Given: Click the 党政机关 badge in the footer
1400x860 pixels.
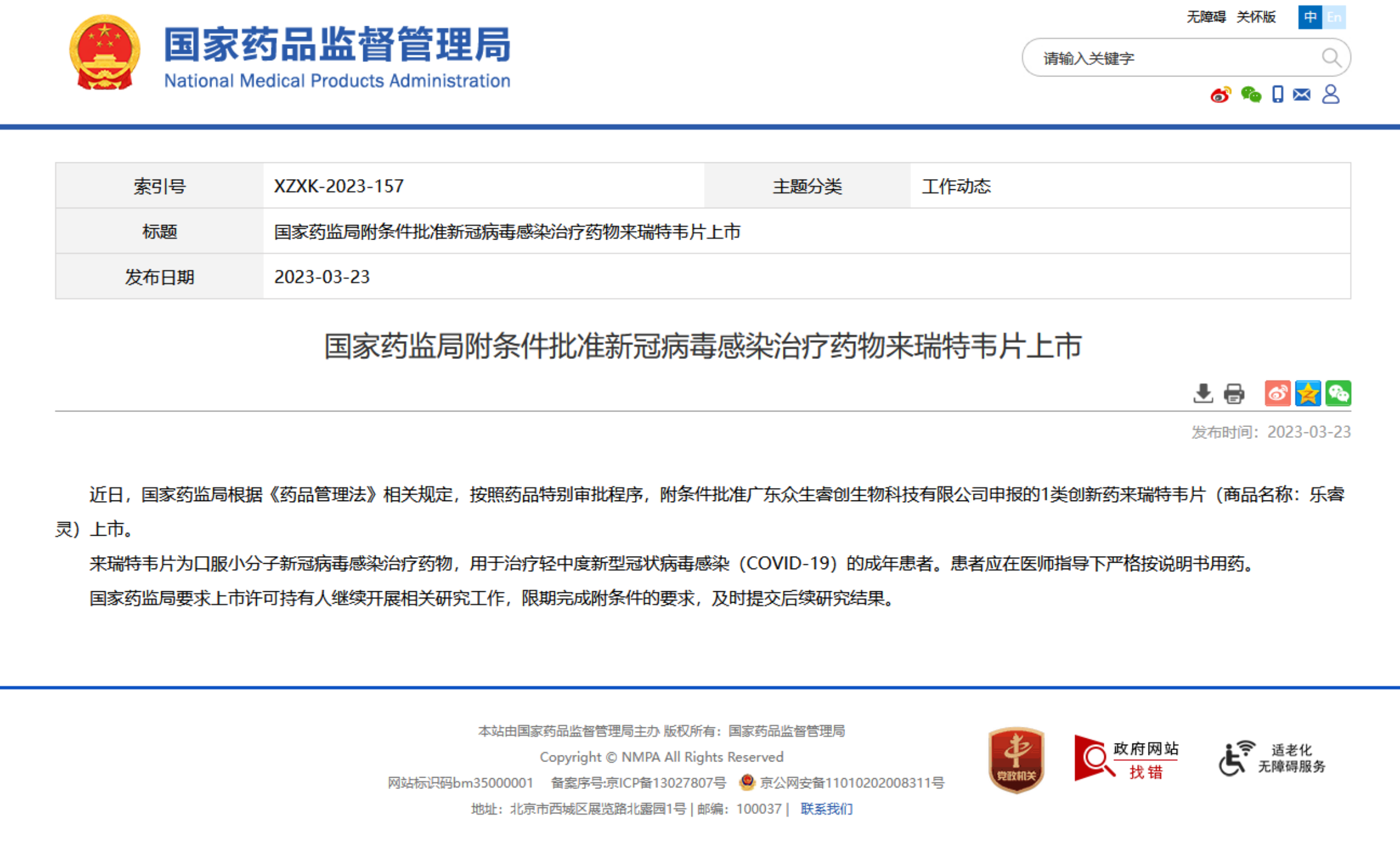Looking at the screenshot, I should [x=1016, y=760].
